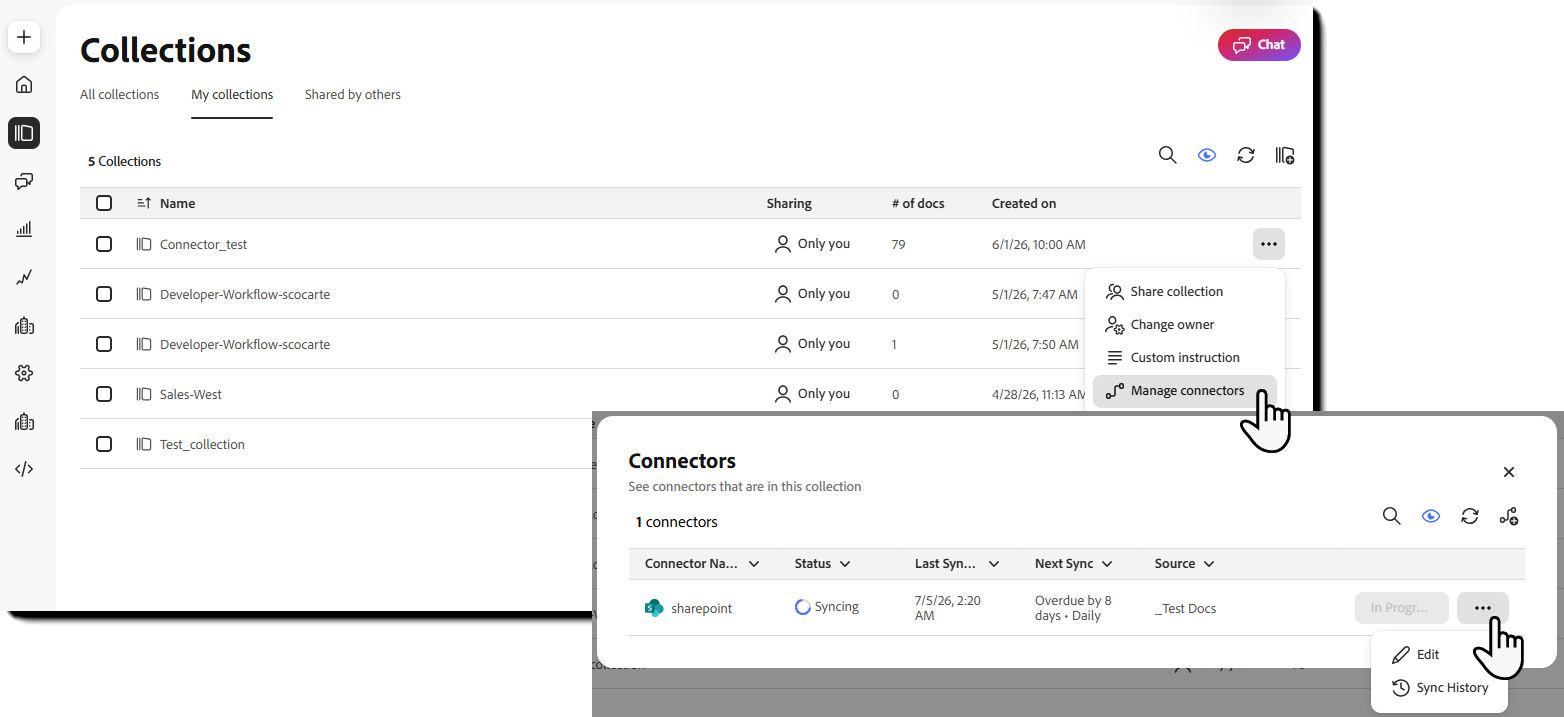Switch to the Shared by others tab
This screenshot has height=717, width=1564.
pyautogui.click(x=352, y=95)
